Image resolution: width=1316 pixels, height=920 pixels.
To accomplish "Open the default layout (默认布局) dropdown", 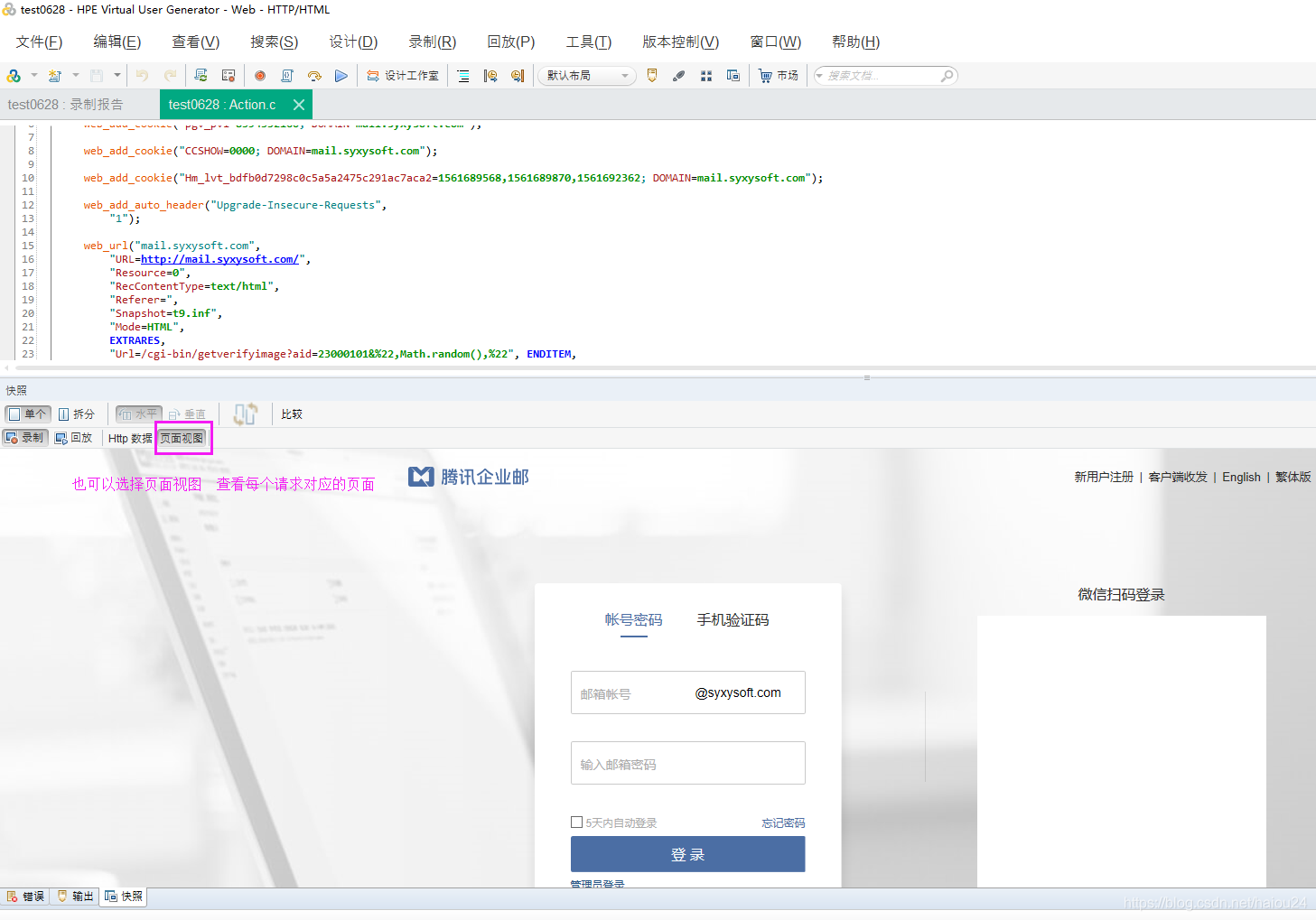I will pyautogui.click(x=587, y=76).
